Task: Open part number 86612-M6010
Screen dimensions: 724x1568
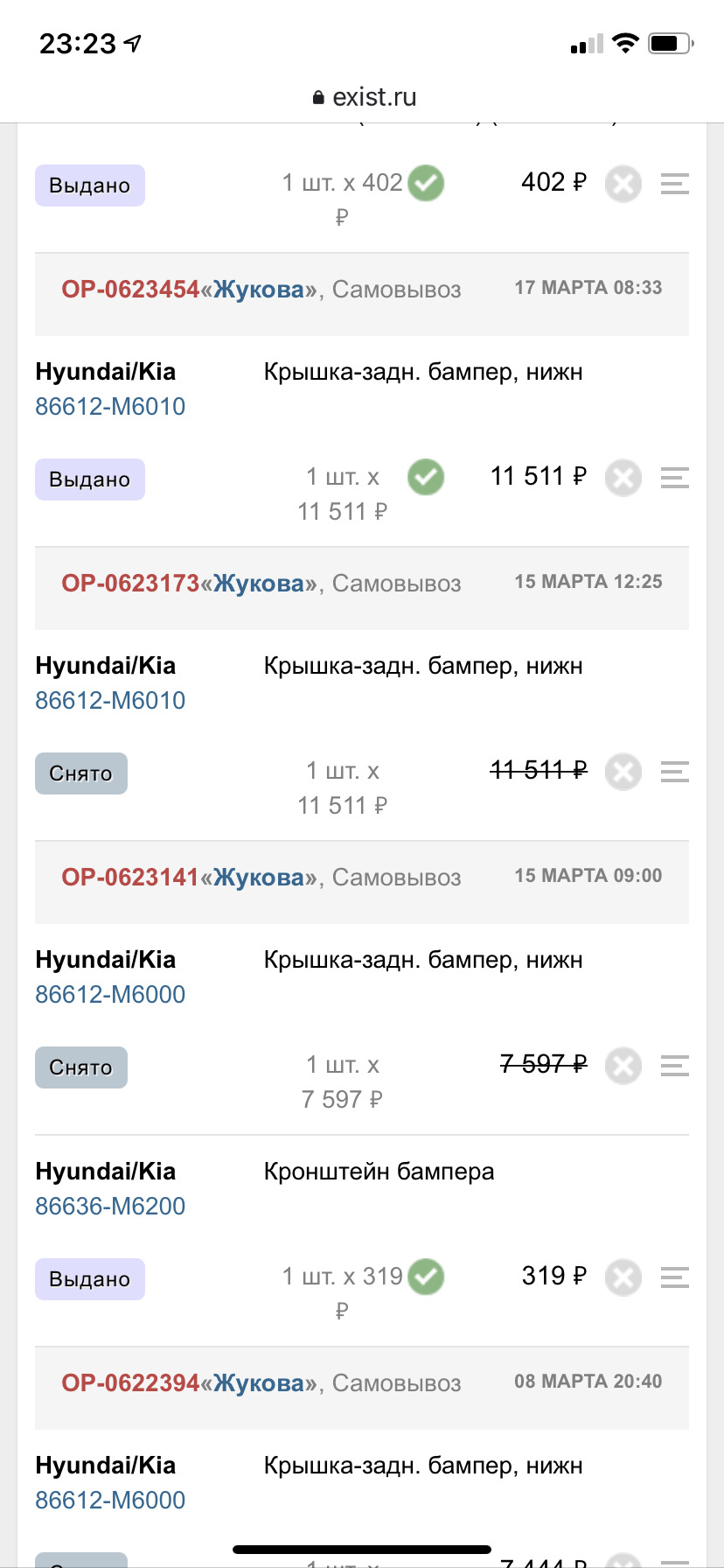Action: click(x=110, y=406)
